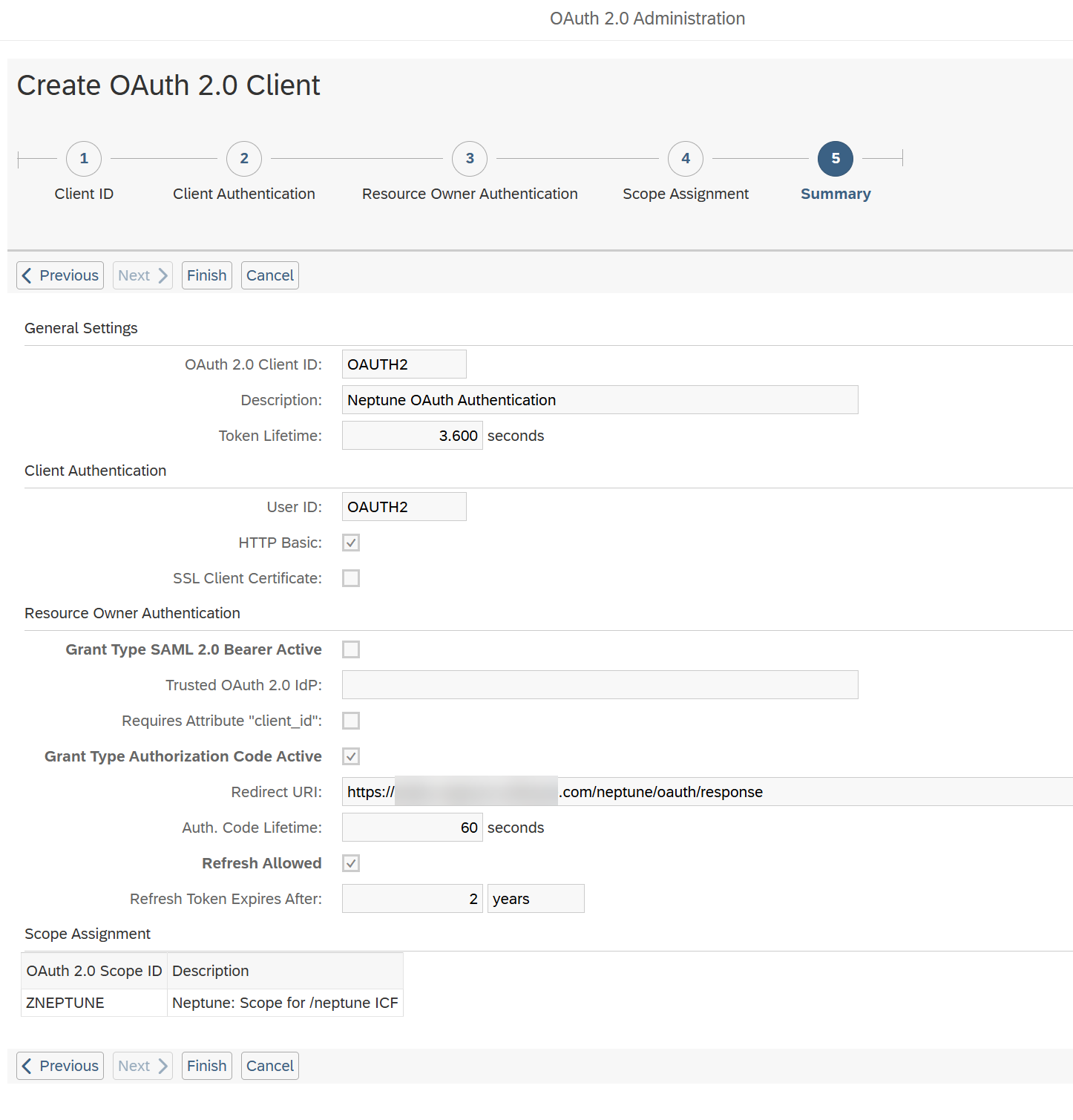
Task: Open the Resource Owner Authentication step
Action: click(469, 158)
